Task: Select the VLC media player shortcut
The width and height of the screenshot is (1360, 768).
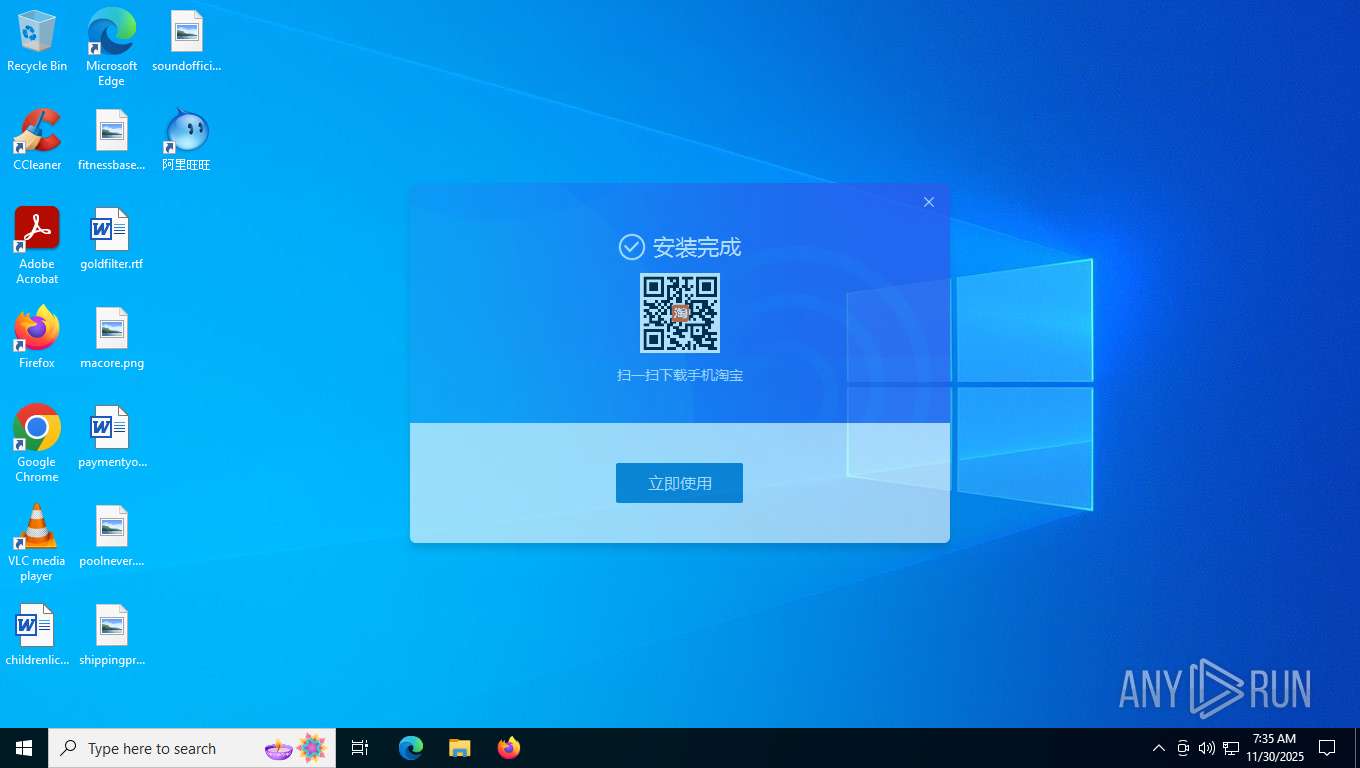Action: tap(37, 543)
